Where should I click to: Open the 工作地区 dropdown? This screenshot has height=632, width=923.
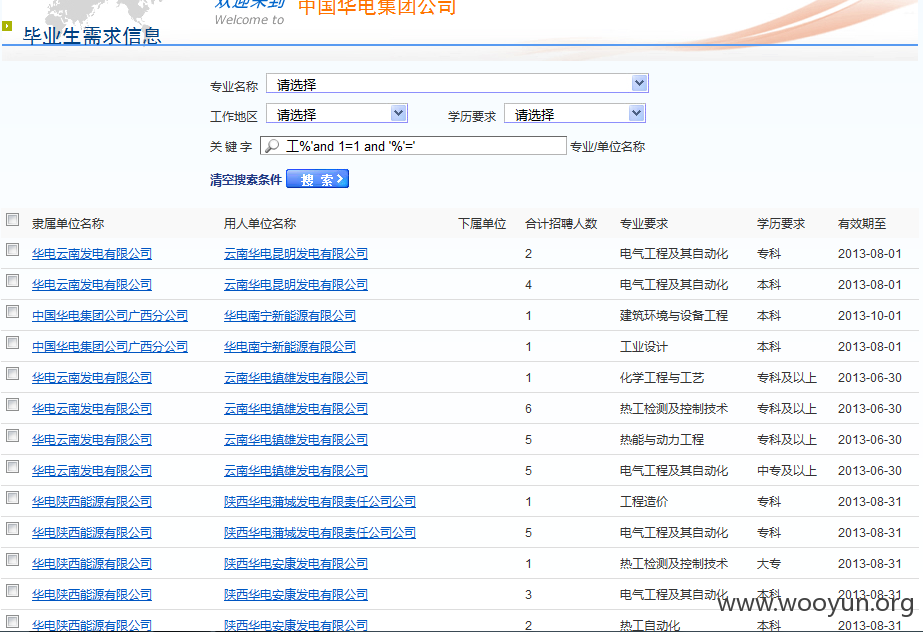(337, 114)
